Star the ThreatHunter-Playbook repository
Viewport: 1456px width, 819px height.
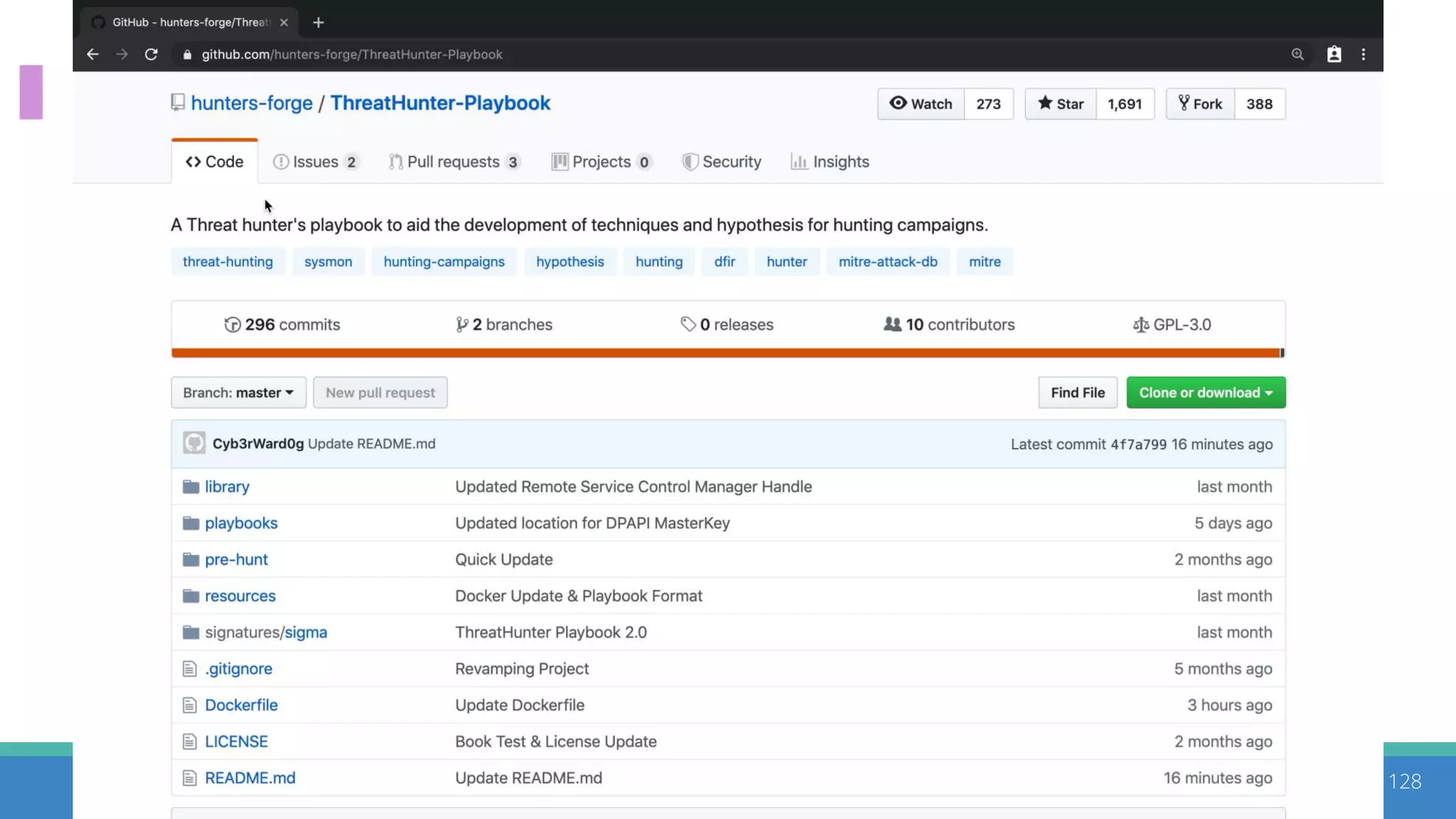pyautogui.click(x=1060, y=104)
